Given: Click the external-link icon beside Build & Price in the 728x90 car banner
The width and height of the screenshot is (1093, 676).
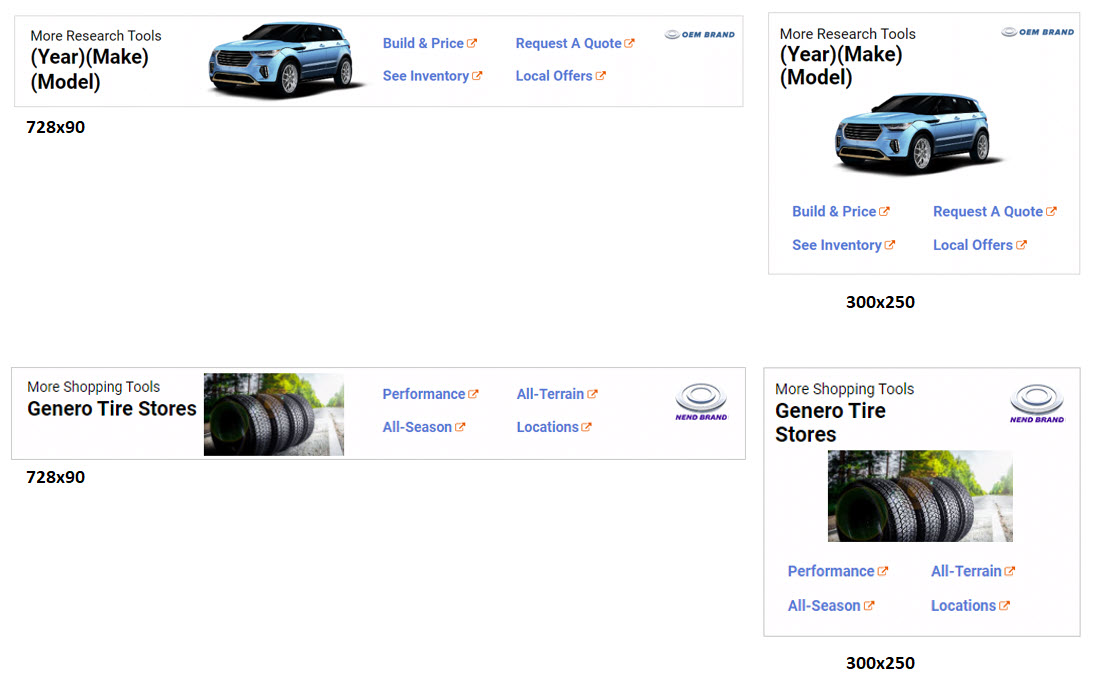Looking at the screenshot, I should pyautogui.click(x=472, y=43).
